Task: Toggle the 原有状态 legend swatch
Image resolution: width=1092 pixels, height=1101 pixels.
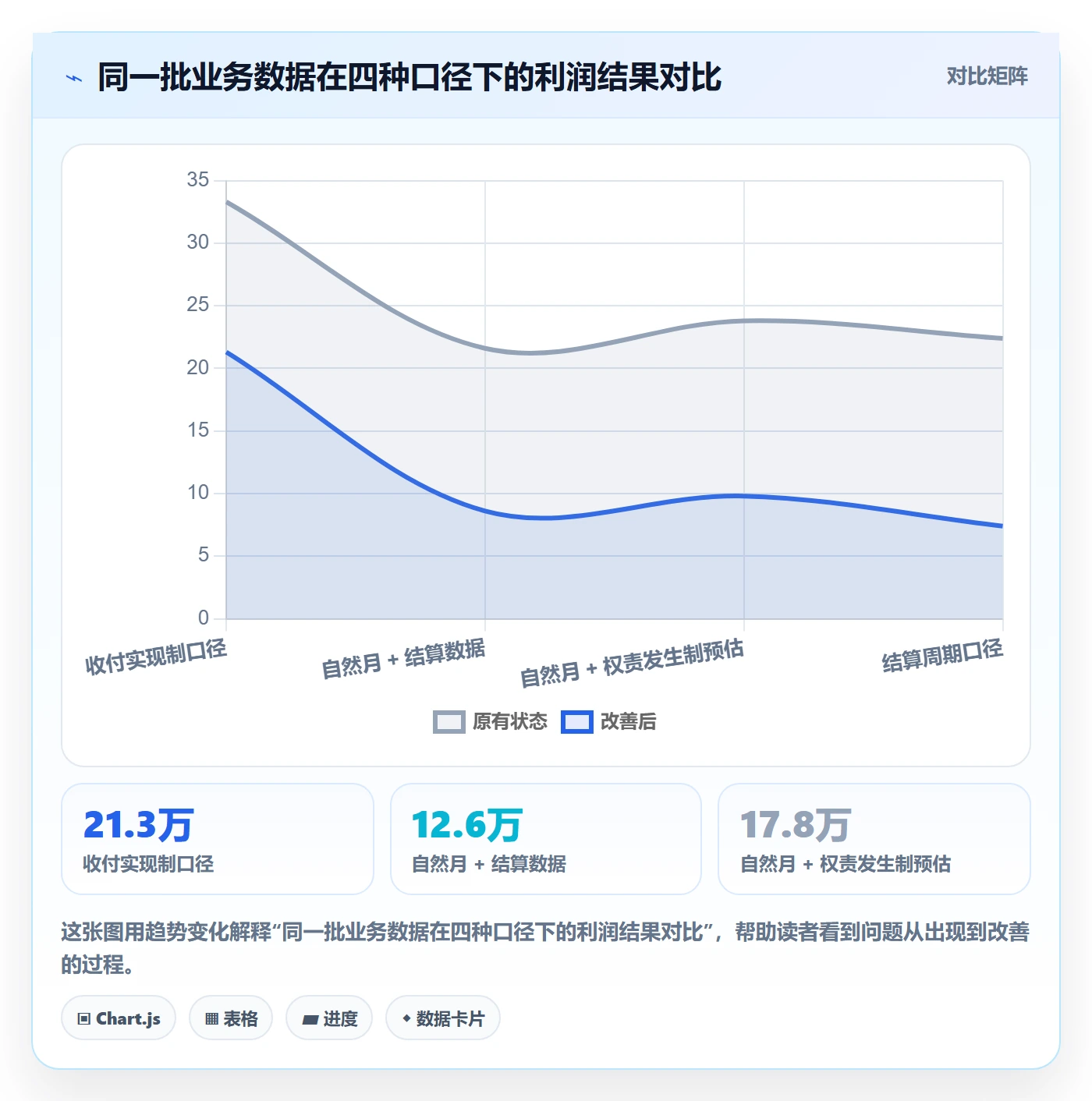Action: [x=448, y=722]
